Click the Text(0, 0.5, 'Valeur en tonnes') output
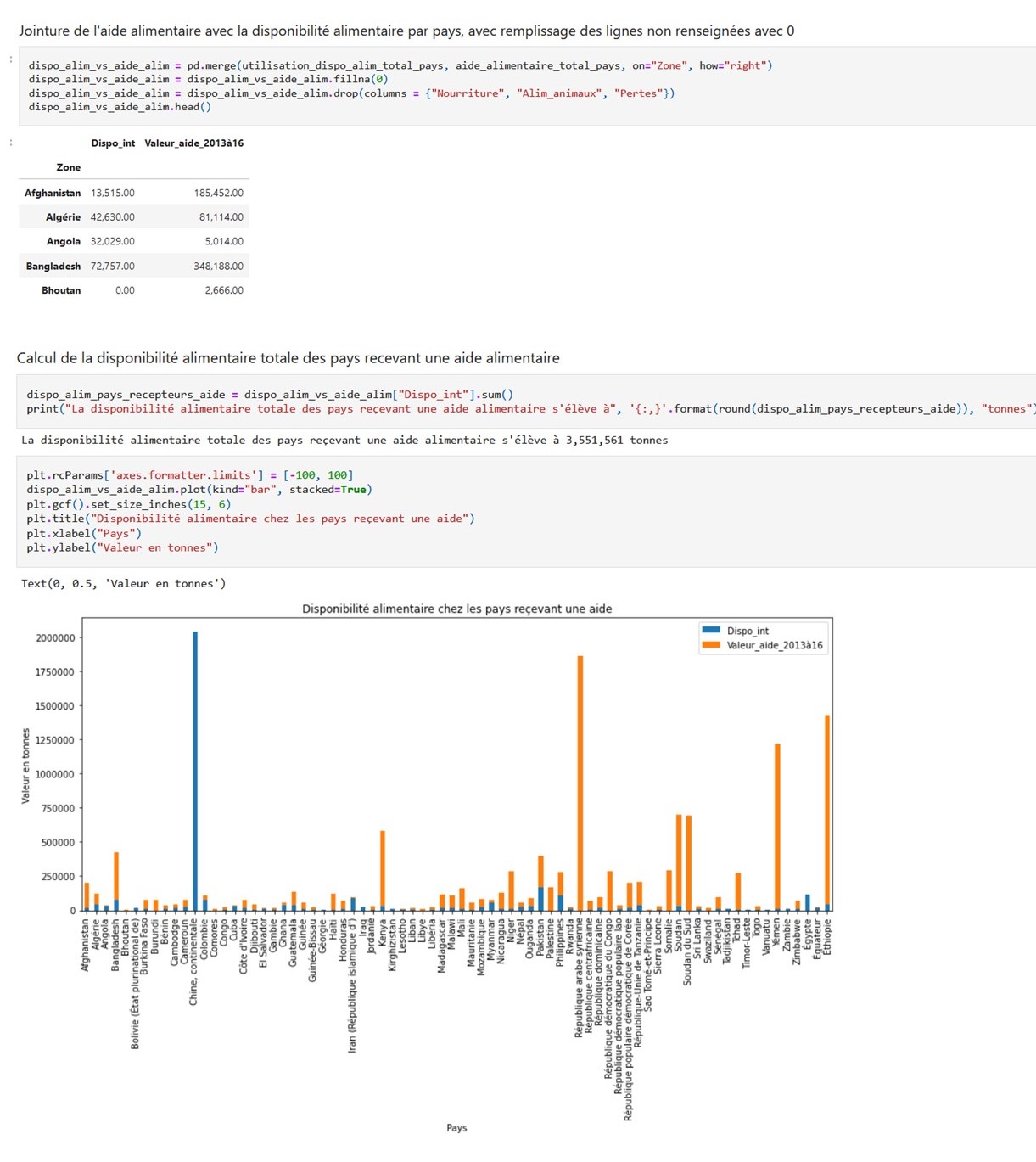 click(123, 584)
